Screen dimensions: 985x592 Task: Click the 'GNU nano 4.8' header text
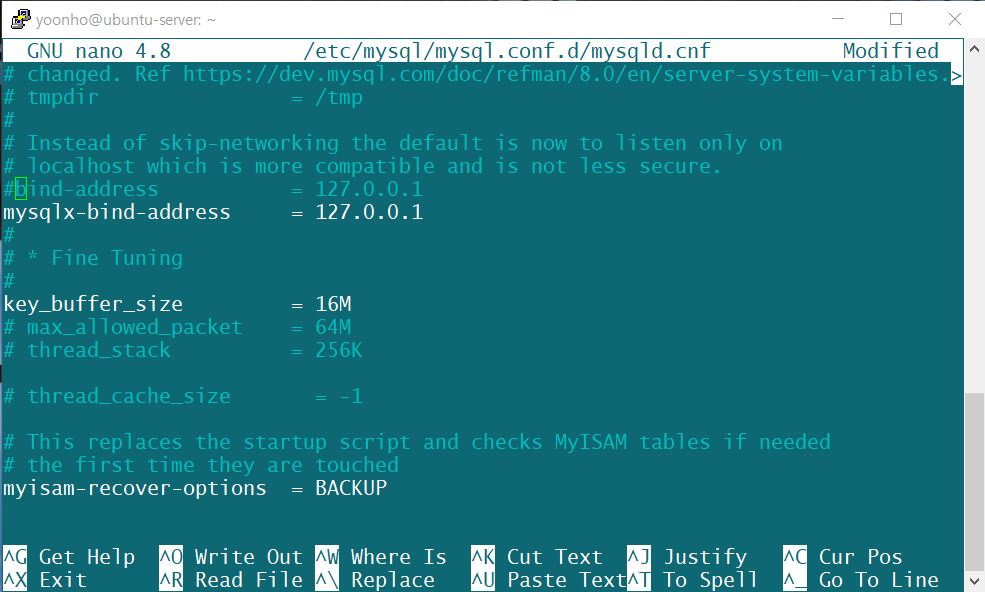(99, 51)
